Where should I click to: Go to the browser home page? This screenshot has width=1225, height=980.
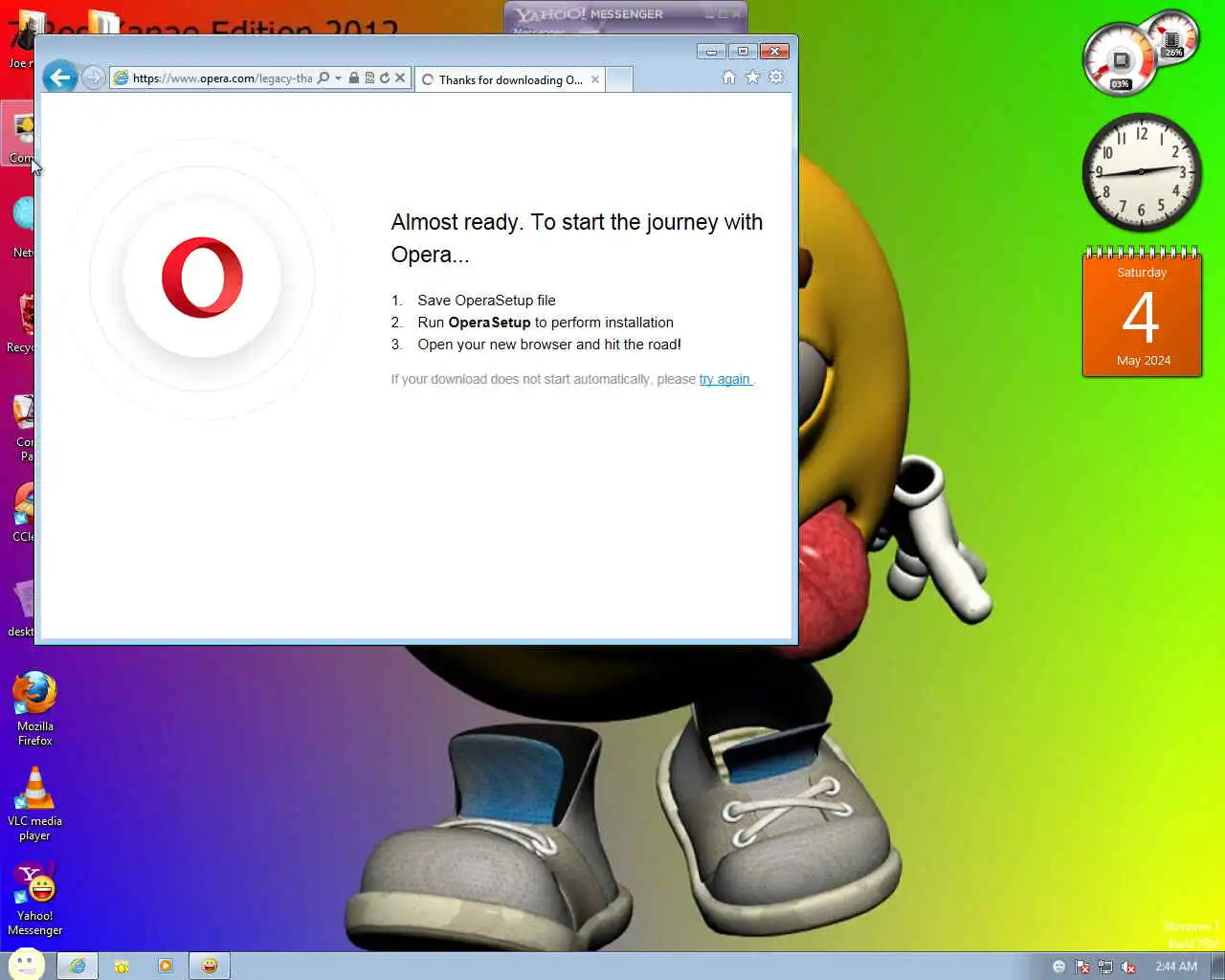(728, 78)
